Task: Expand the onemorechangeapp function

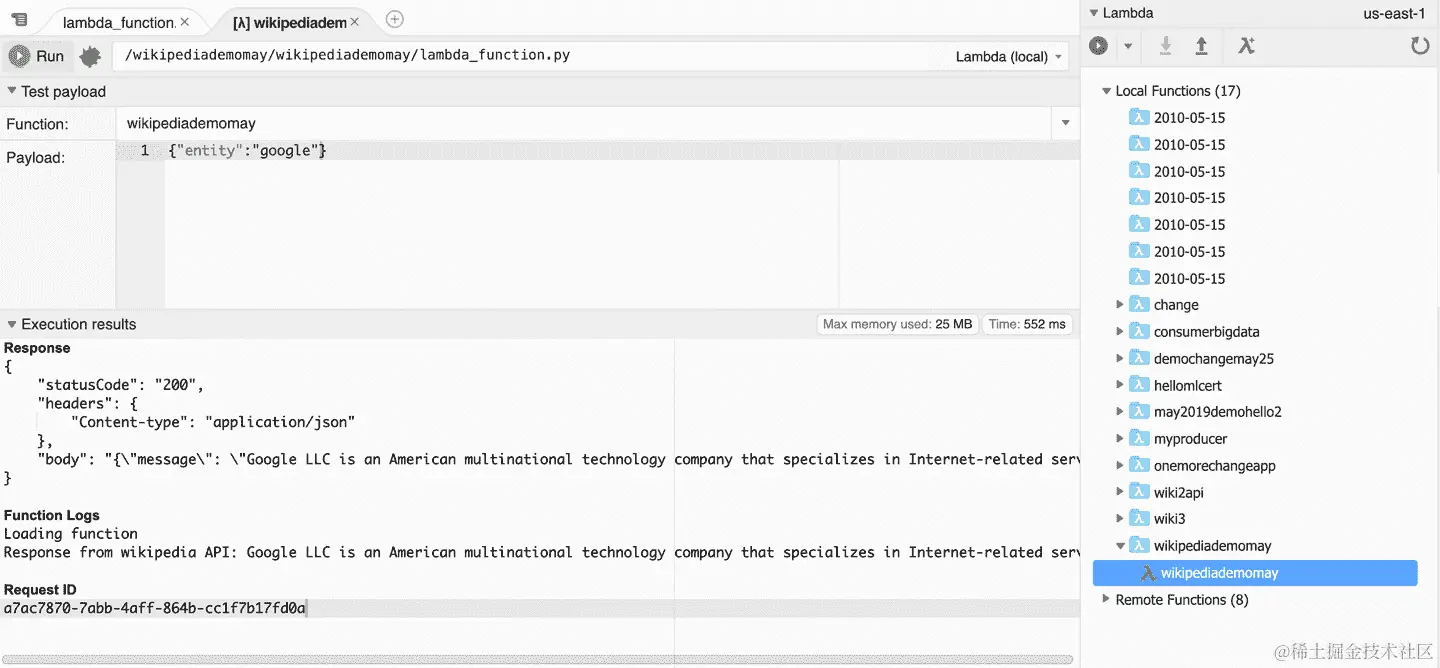Action: click(x=1120, y=465)
